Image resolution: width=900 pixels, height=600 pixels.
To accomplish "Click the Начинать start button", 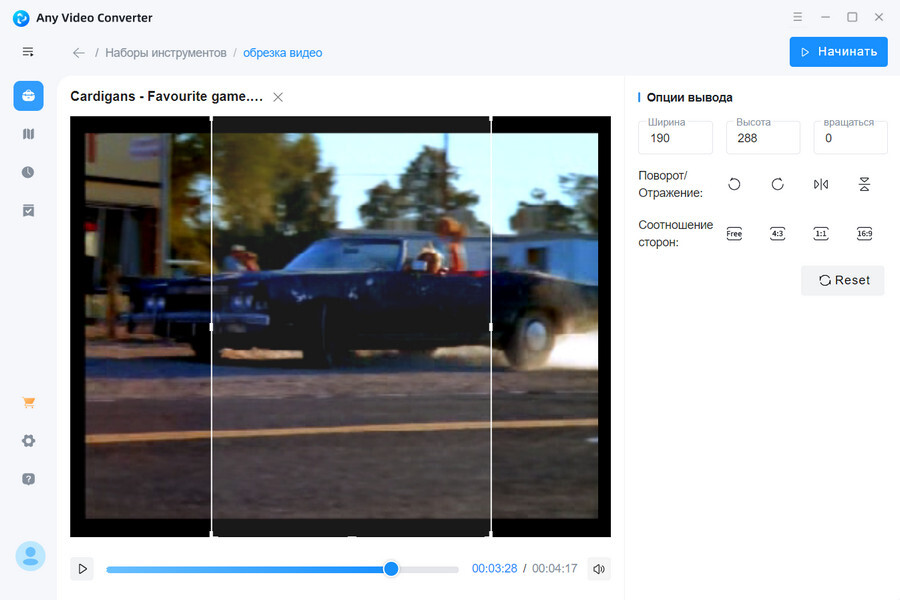I will tap(839, 52).
